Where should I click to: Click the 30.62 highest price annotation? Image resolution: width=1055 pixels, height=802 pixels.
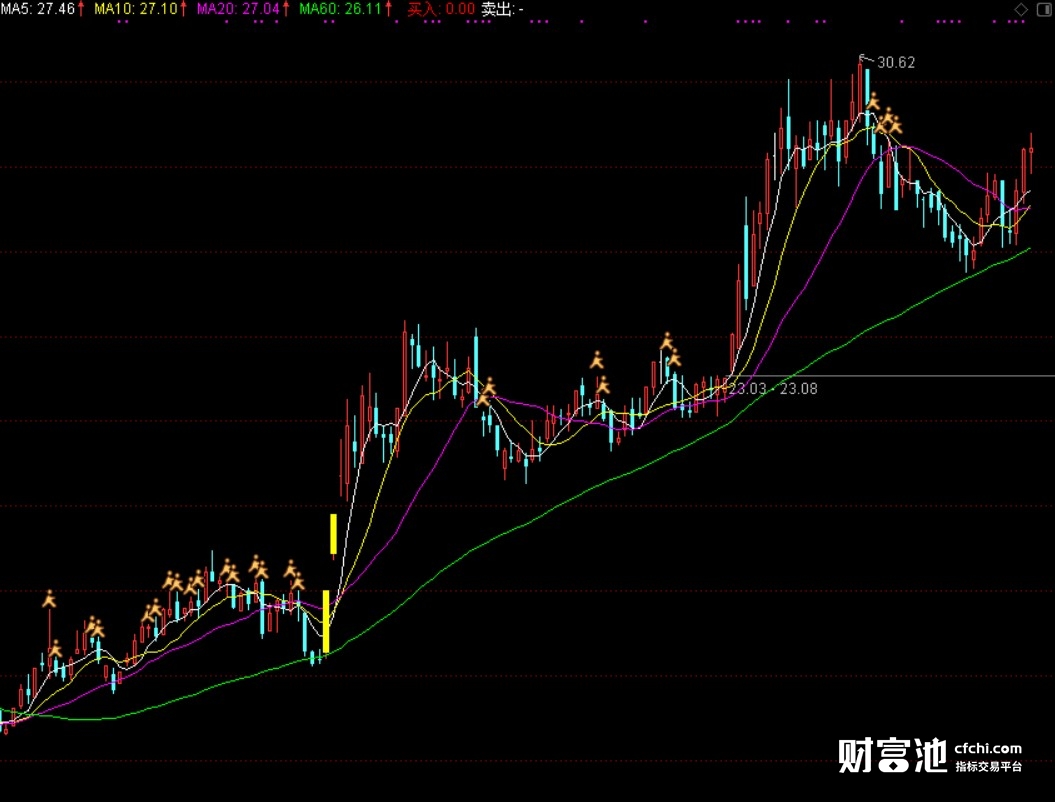point(896,63)
